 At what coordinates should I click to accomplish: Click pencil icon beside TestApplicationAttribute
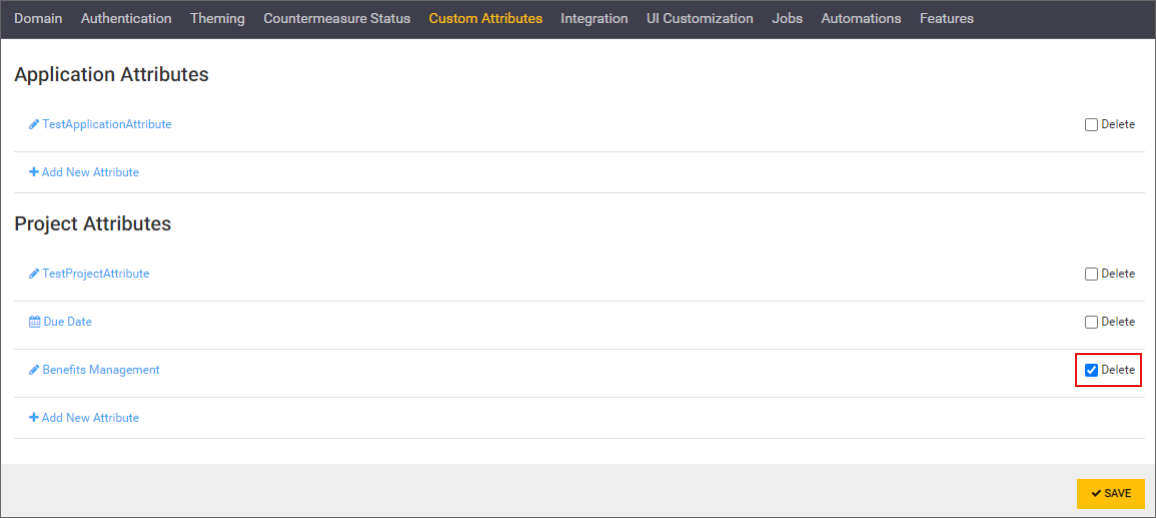pos(34,125)
